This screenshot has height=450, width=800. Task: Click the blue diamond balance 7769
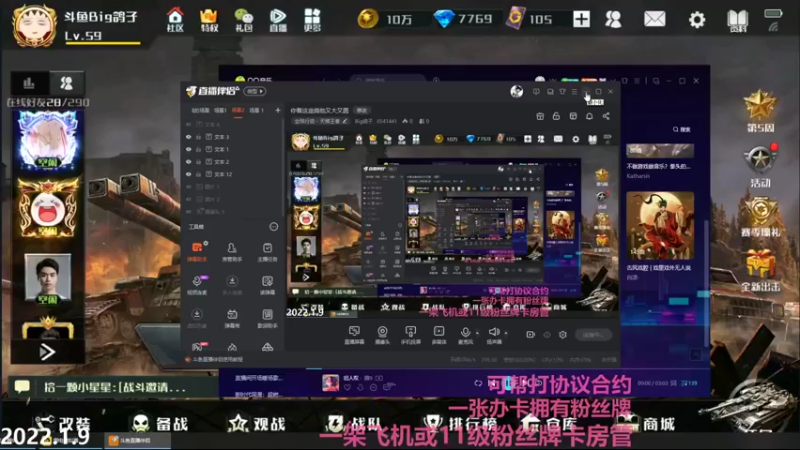(x=463, y=19)
